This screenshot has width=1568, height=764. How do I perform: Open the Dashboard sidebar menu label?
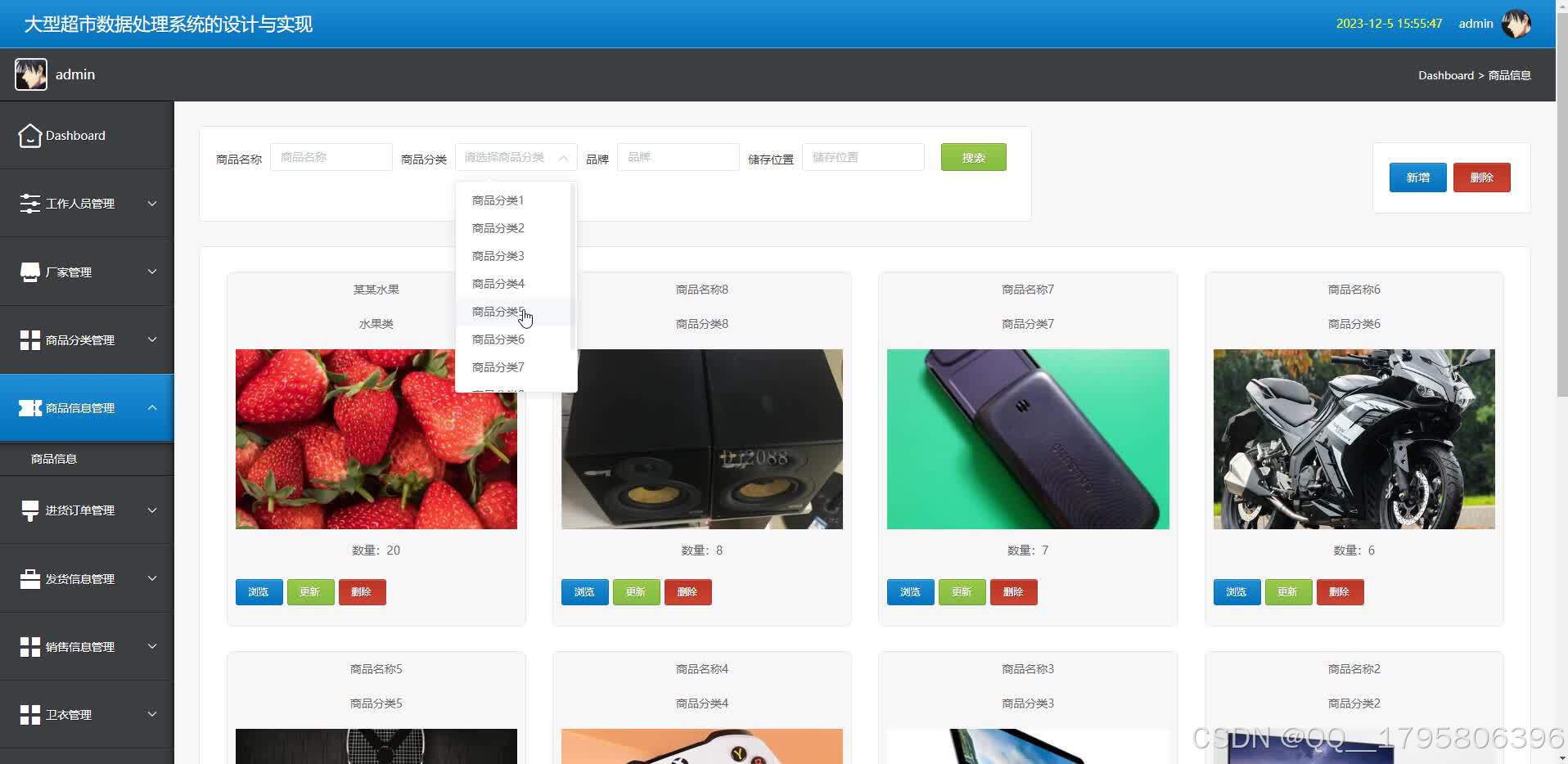tap(75, 136)
